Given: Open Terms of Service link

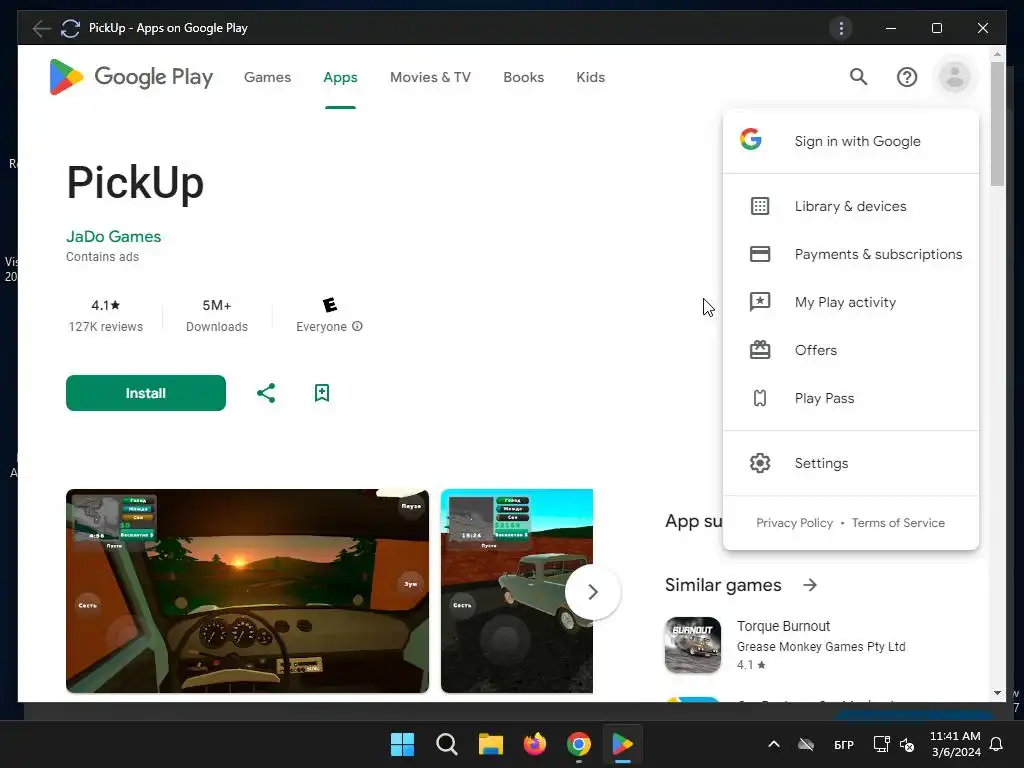Looking at the screenshot, I should coord(898,522).
